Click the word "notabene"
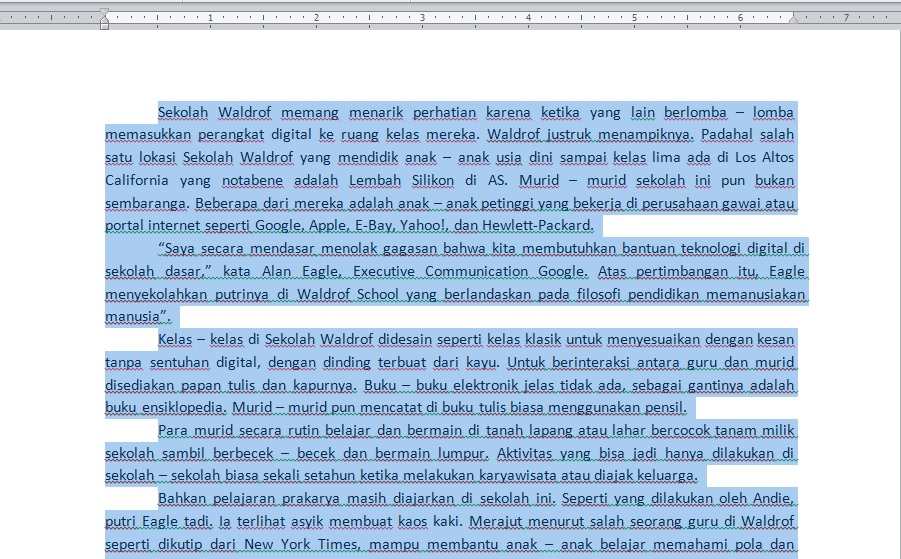This screenshot has width=901, height=559. (252, 180)
